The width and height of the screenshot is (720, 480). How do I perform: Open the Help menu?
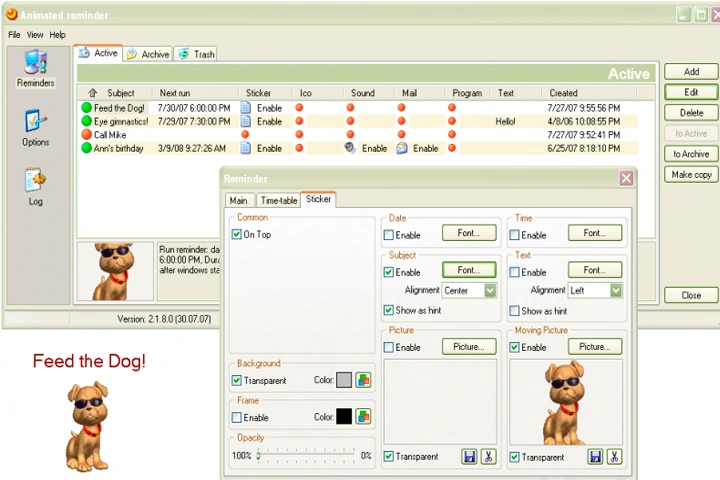(x=57, y=35)
